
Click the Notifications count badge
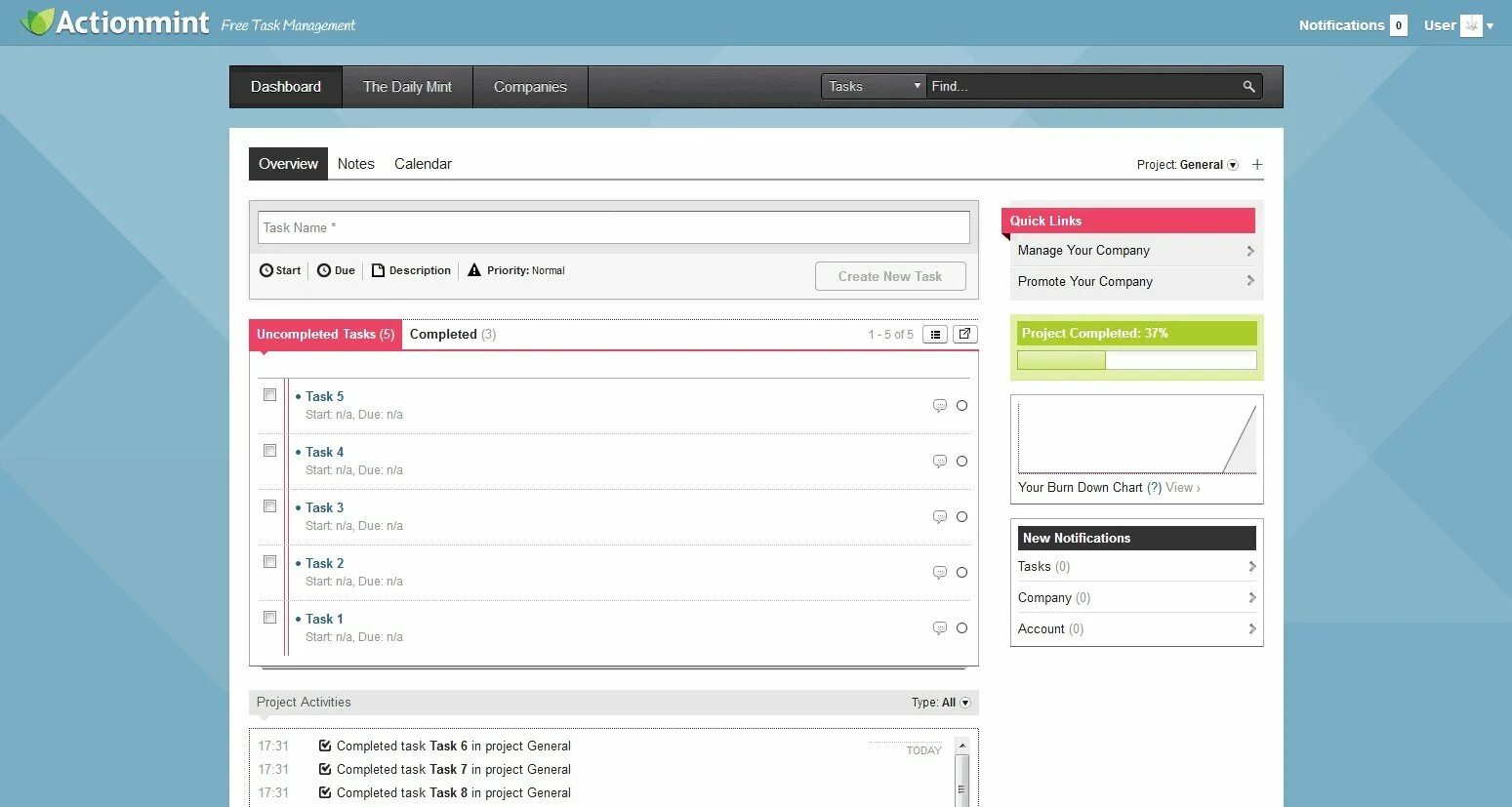coord(1399,25)
